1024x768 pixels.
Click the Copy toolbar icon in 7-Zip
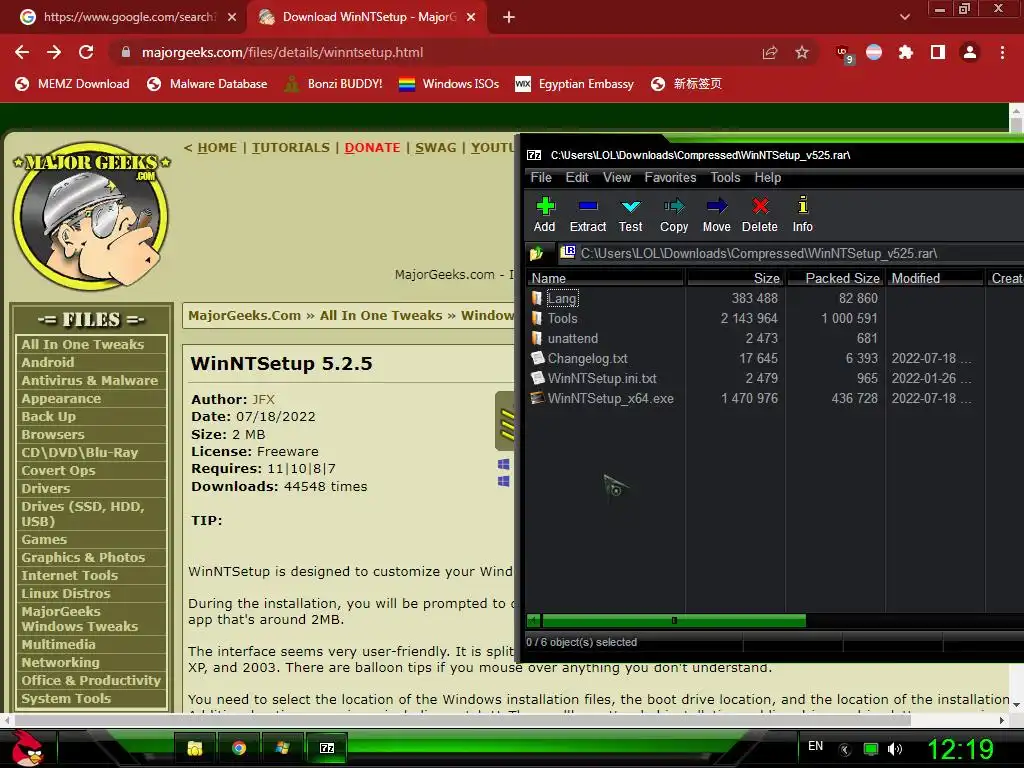674,215
